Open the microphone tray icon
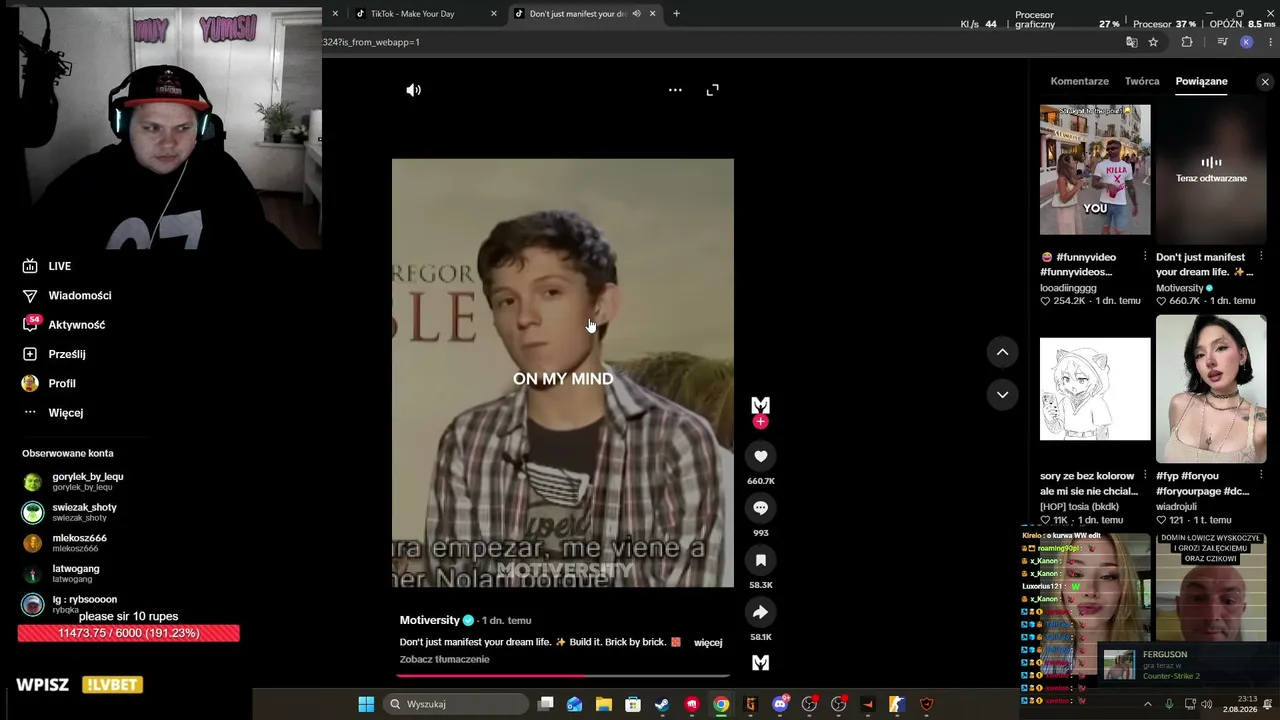 1169,704
